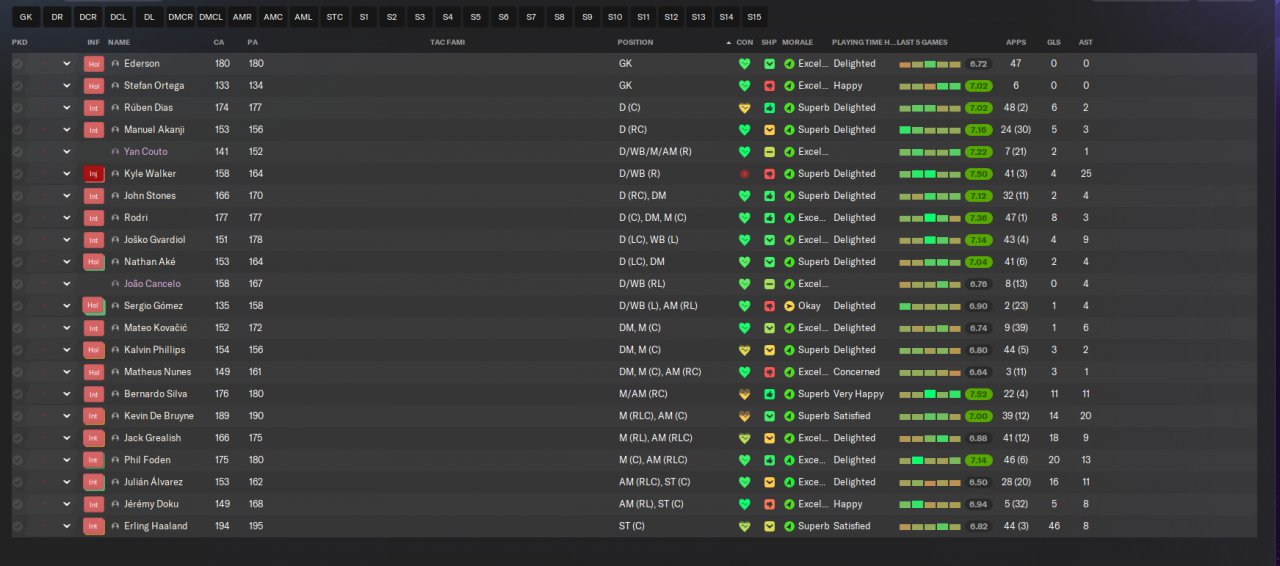
Task: Click Bernardo Silva's condition heart icon
Action: tap(744, 394)
